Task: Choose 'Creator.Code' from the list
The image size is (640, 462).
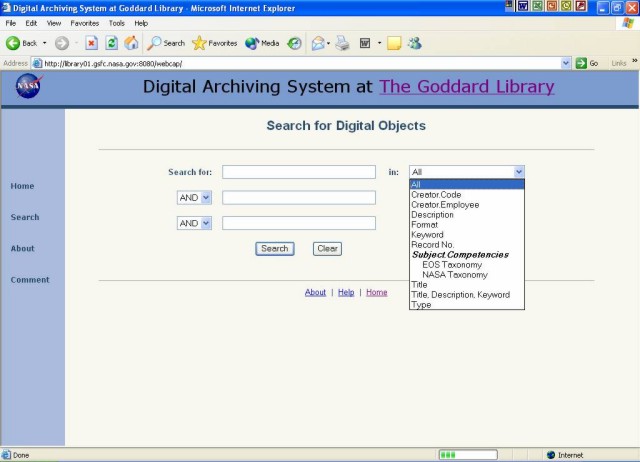Action: coord(467,195)
